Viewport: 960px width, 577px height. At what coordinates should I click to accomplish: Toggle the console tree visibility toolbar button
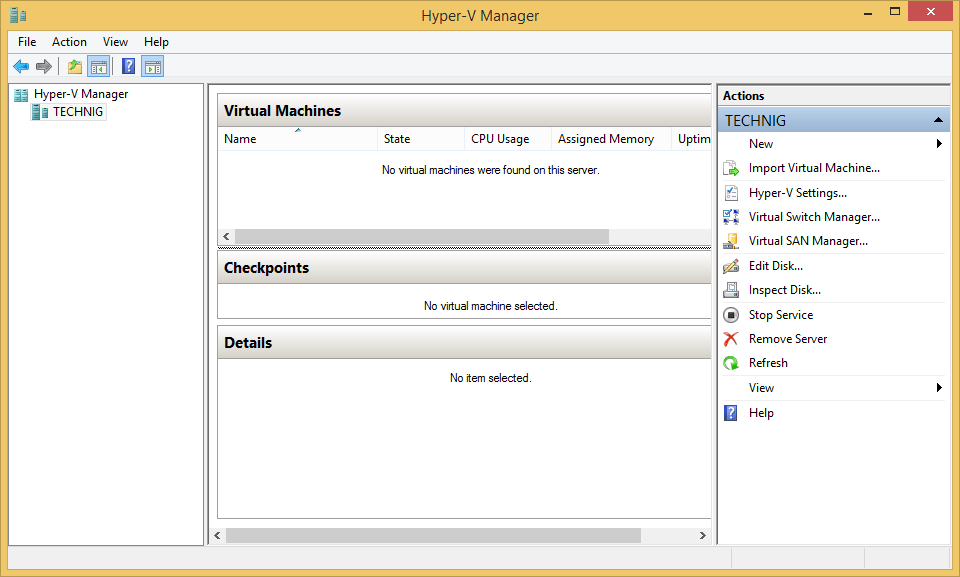pyautogui.click(x=96, y=66)
